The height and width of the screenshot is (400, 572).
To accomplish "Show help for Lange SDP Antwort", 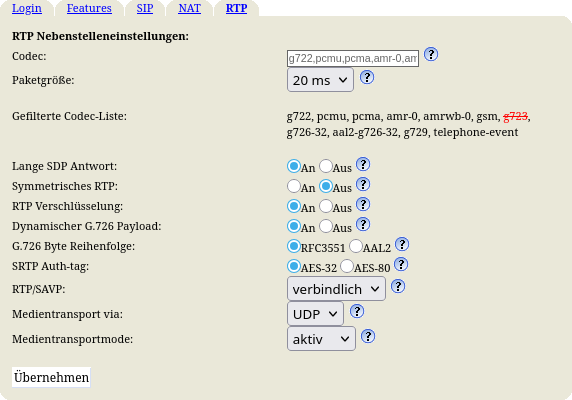I will click(363, 164).
